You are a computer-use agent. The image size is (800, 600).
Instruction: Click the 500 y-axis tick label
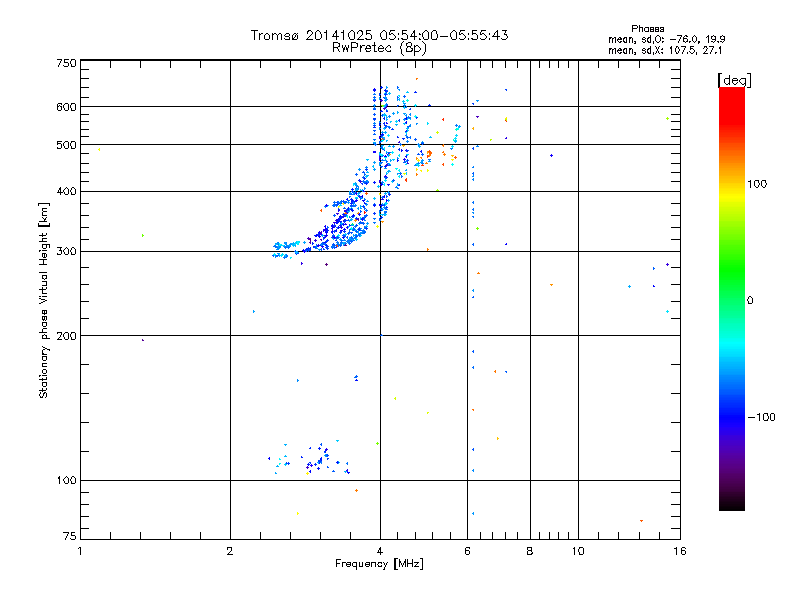coord(66,145)
